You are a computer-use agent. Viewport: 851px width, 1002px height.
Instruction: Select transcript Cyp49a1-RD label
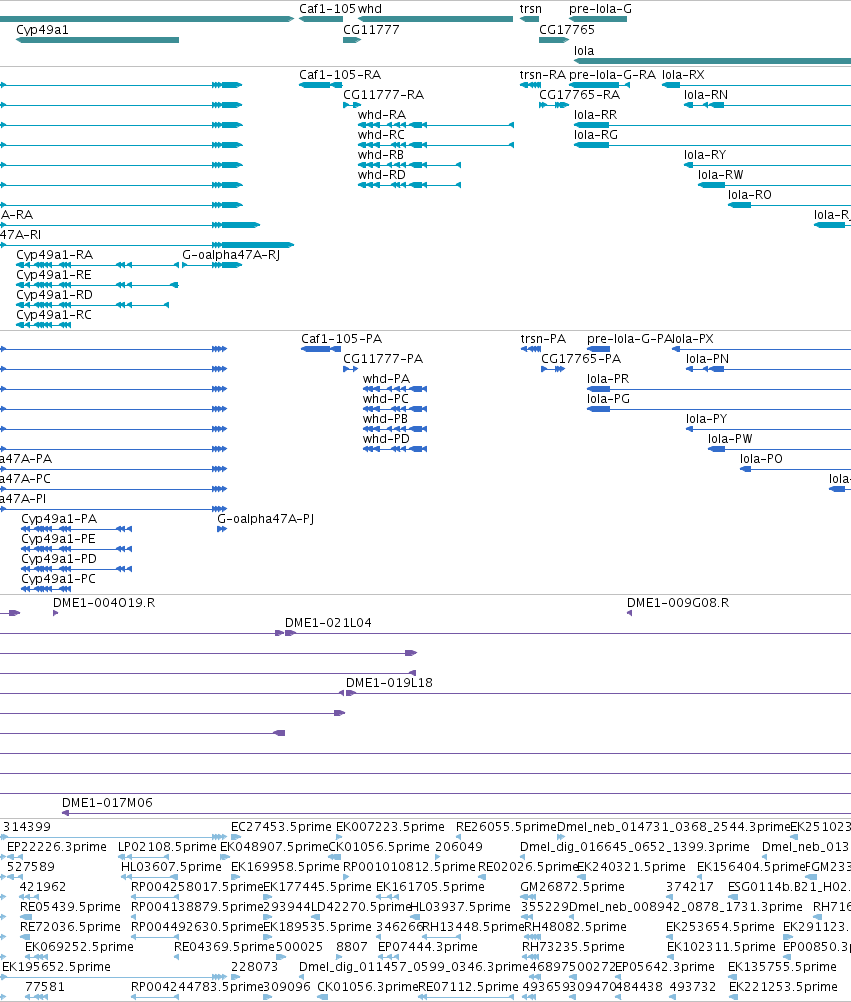pyautogui.click(x=54, y=295)
